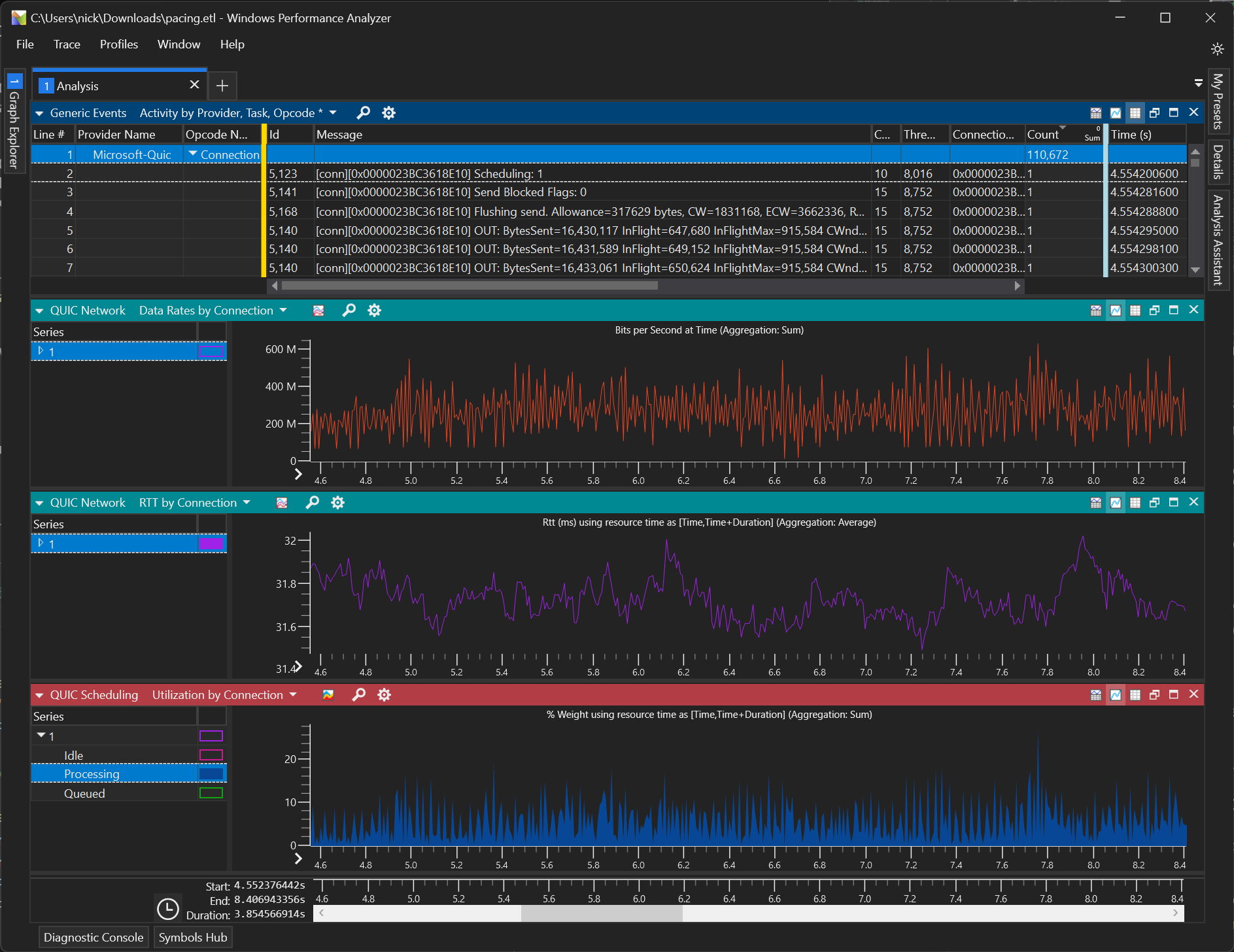Viewport: 1234px width, 952px height.
Task: Open the Data Rates by Connection preset dropdown
Action: 283,310
